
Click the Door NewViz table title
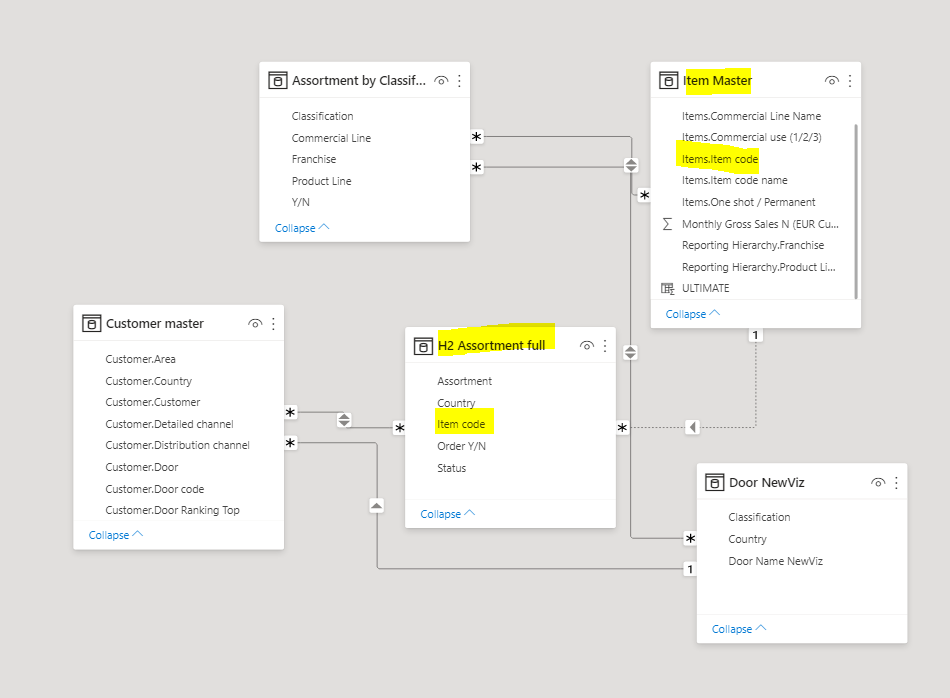(x=767, y=483)
